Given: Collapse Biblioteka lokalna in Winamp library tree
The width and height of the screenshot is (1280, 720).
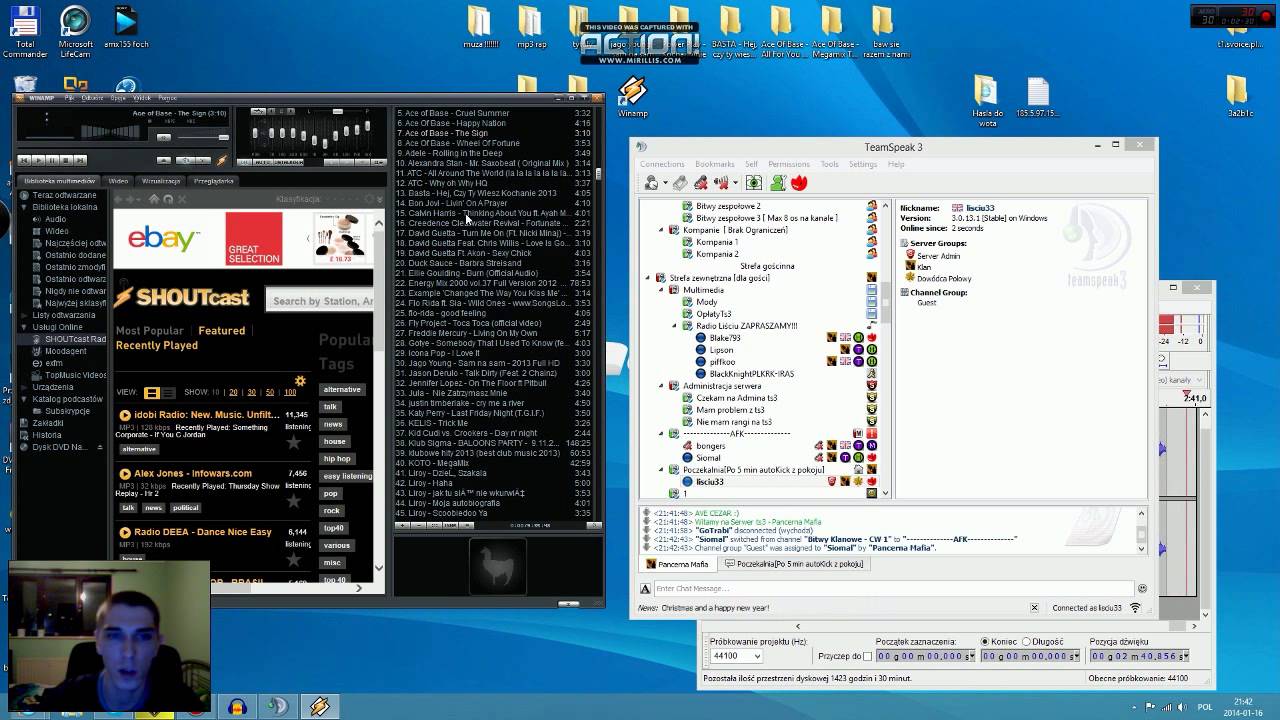Looking at the screenshot, I should pos(24,207).
